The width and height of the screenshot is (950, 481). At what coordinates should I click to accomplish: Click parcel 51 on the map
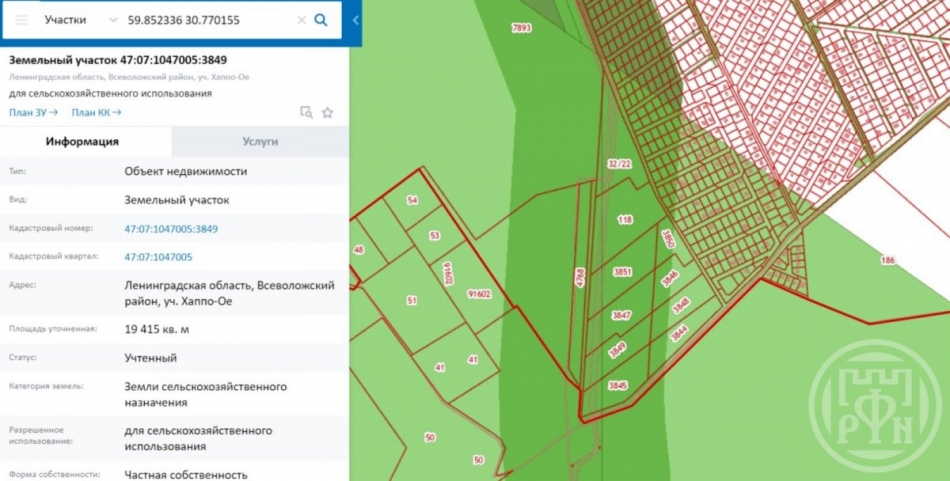pyautogui.click(x=411, y=300)
